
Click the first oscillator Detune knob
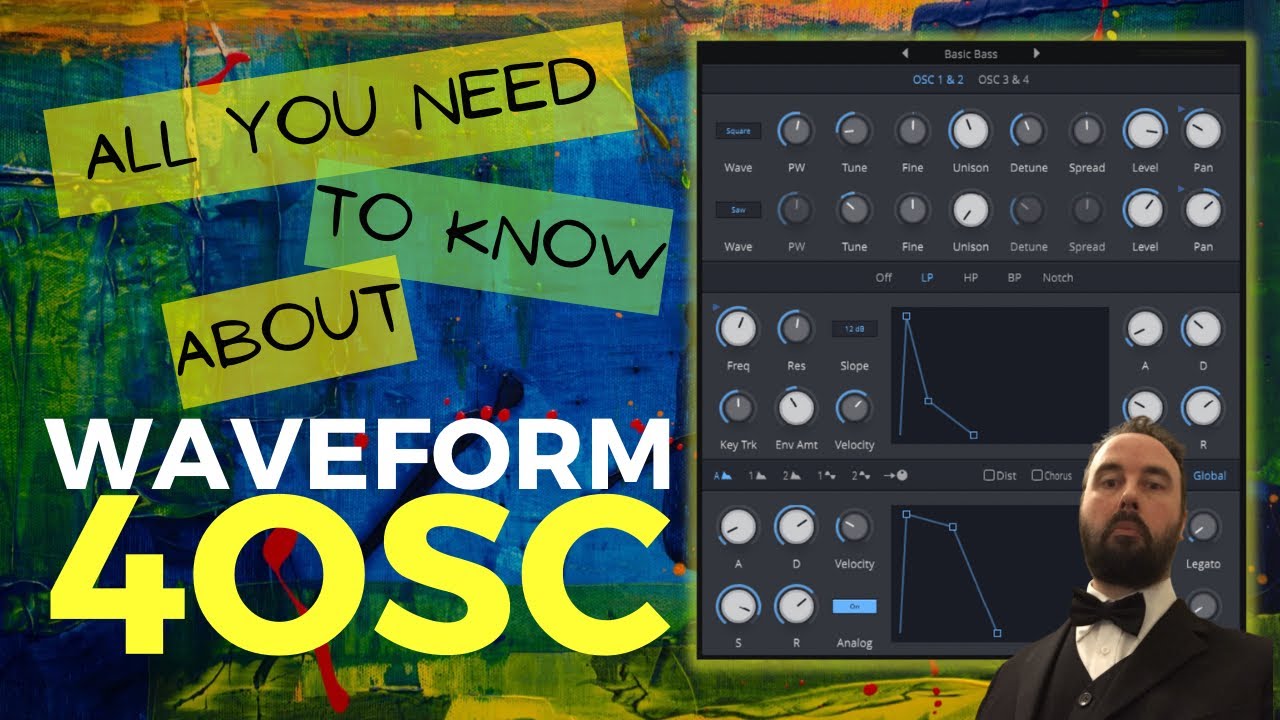[1028, 130]
